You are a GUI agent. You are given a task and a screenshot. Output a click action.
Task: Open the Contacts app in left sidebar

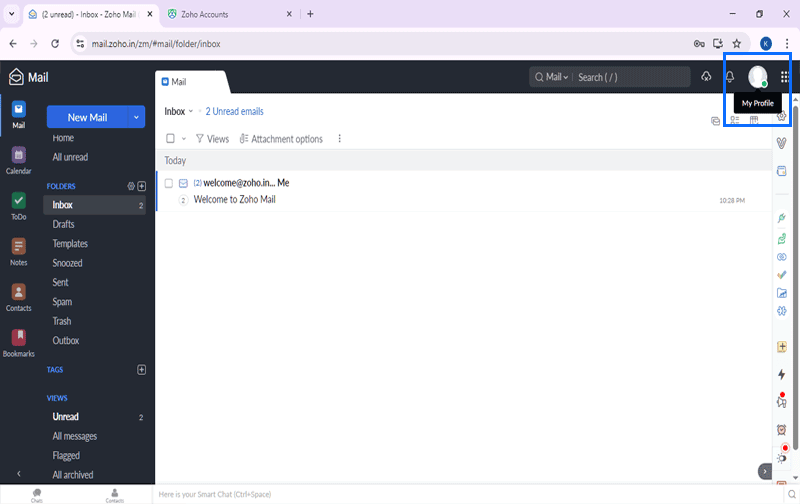(18, 297)
